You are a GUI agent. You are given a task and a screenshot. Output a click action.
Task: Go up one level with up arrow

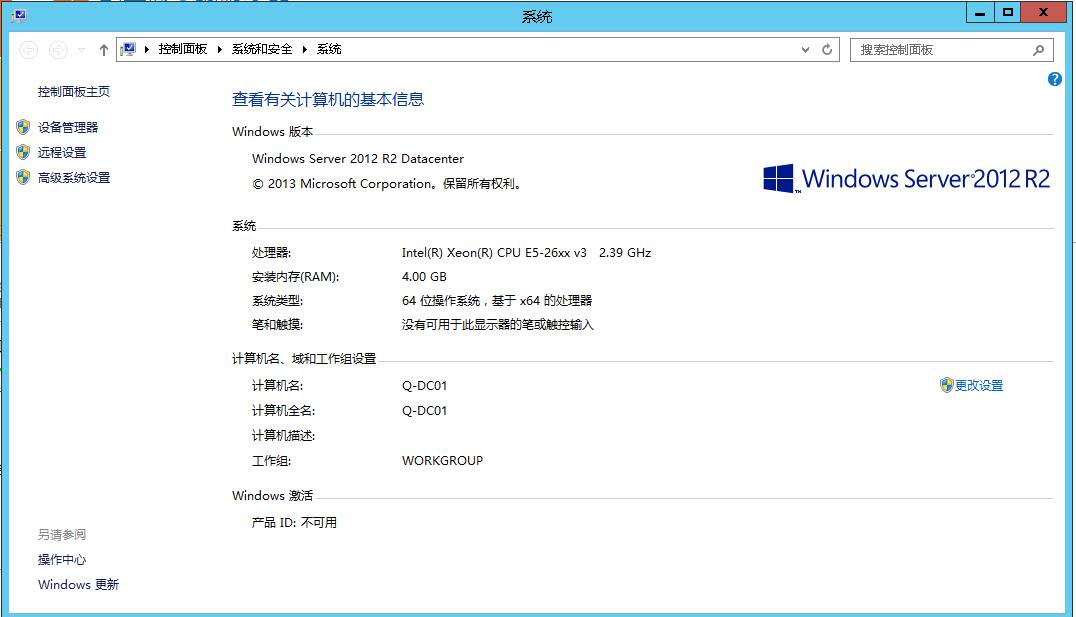click(104, 49)
